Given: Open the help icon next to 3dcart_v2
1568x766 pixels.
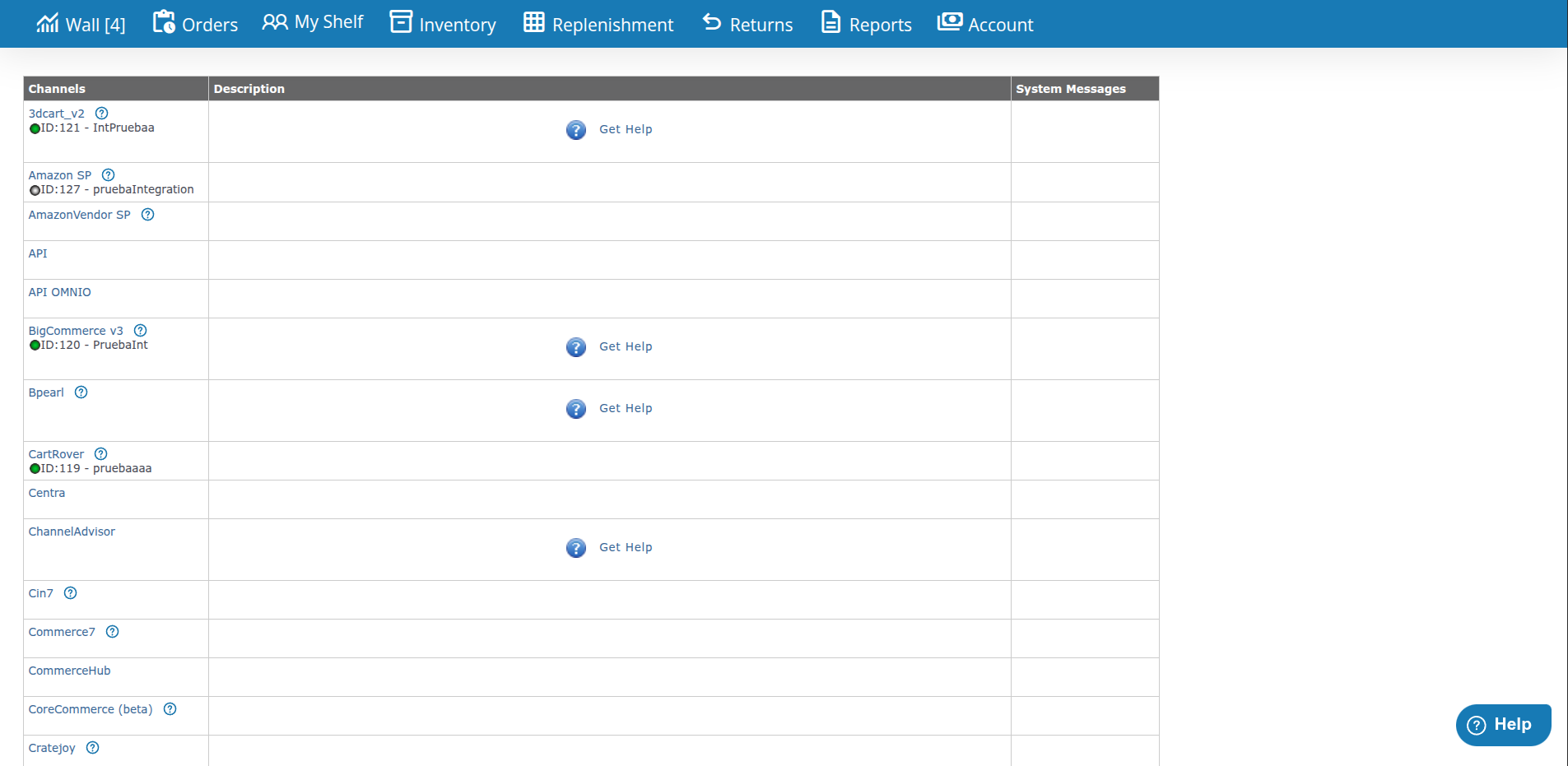Looking at the screenshot, I should coord(101,113).
